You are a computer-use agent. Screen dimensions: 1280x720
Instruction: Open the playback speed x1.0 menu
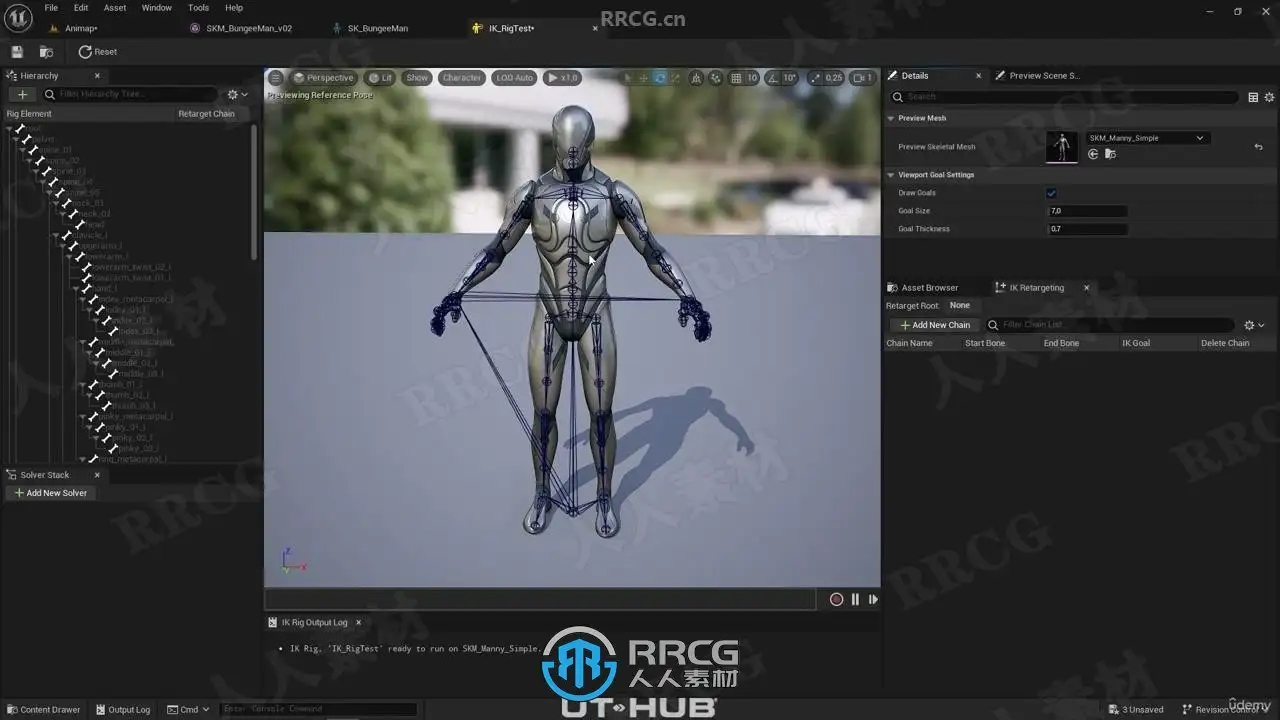point(563,78)
